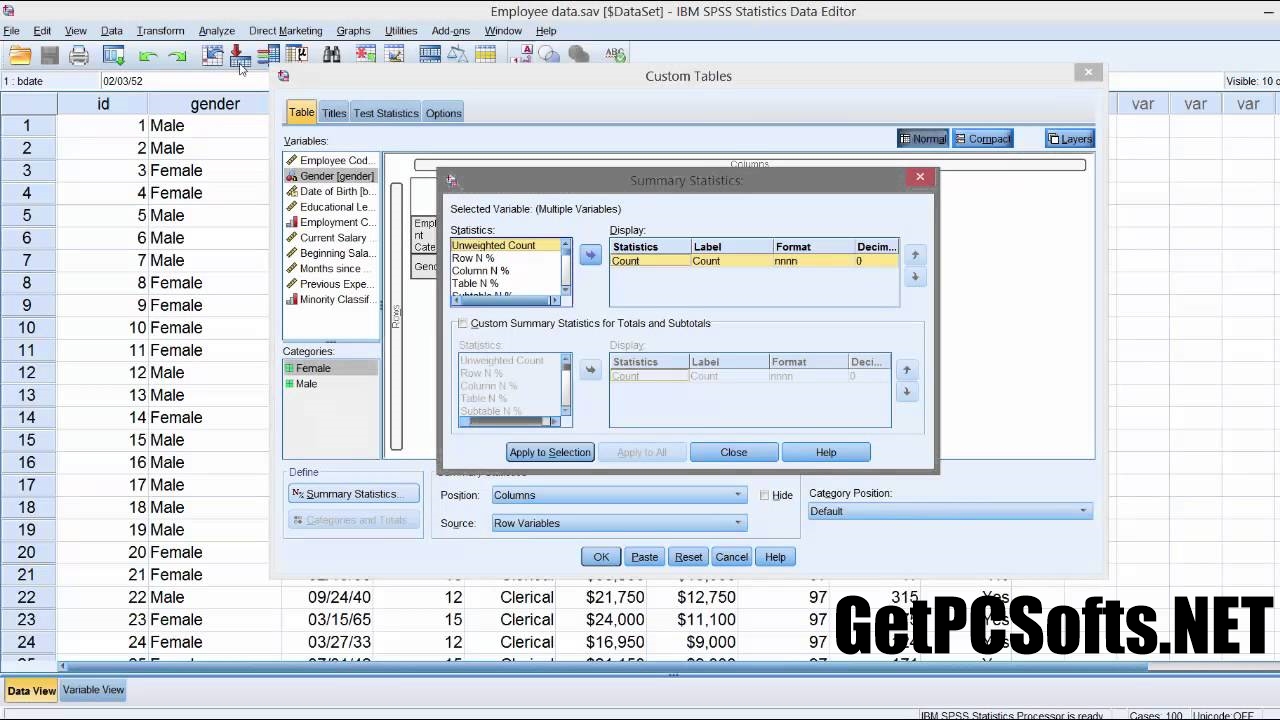Click the Run descriptive statistics icon
1280x720 pixels.
[297, 55]
